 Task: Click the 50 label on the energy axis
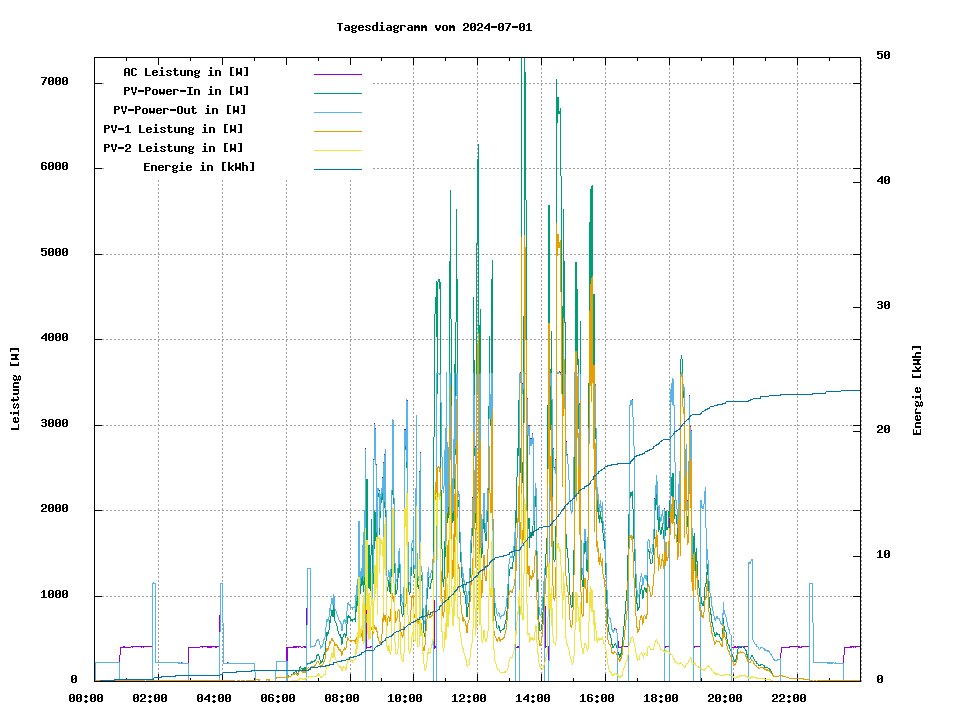(883, 55)
